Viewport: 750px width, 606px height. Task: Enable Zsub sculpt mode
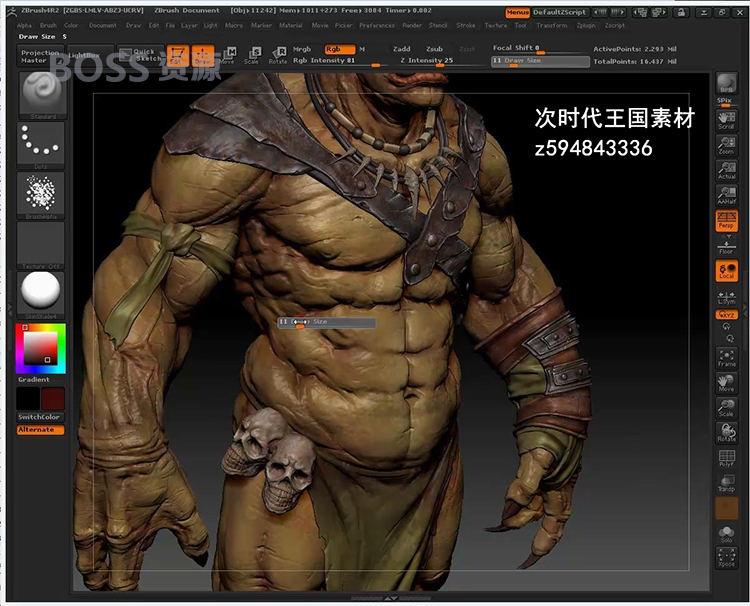tap(434, 49)
